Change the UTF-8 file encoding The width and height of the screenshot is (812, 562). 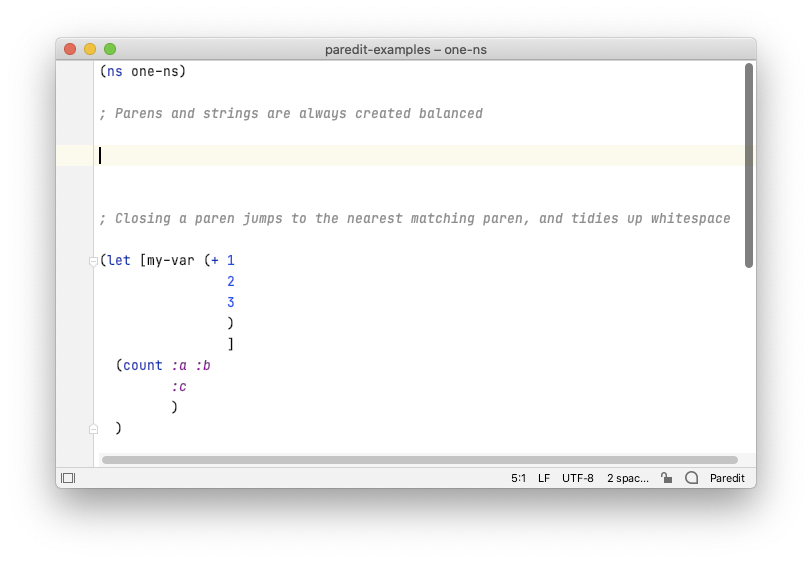[577, 478]
